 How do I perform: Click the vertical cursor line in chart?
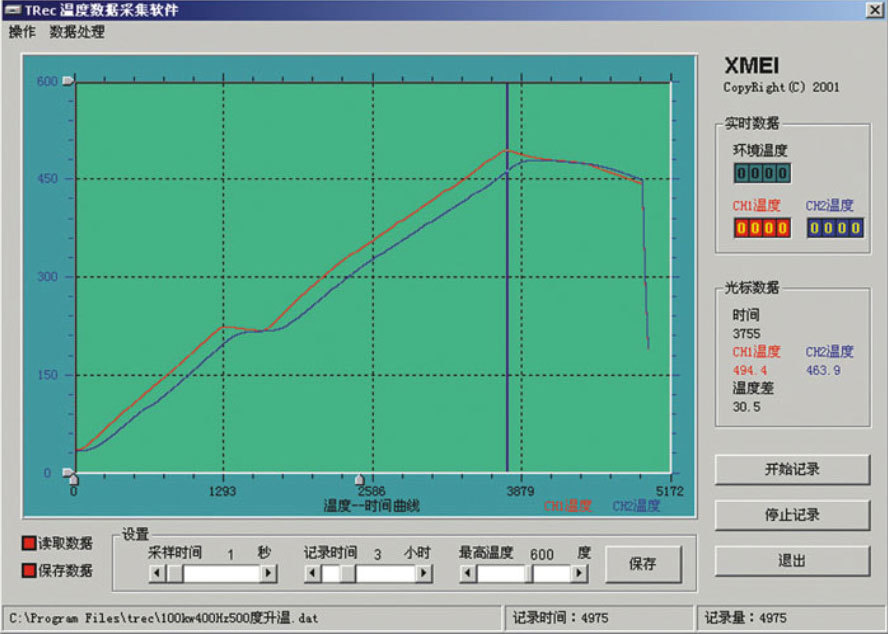[x=507, y=278]
